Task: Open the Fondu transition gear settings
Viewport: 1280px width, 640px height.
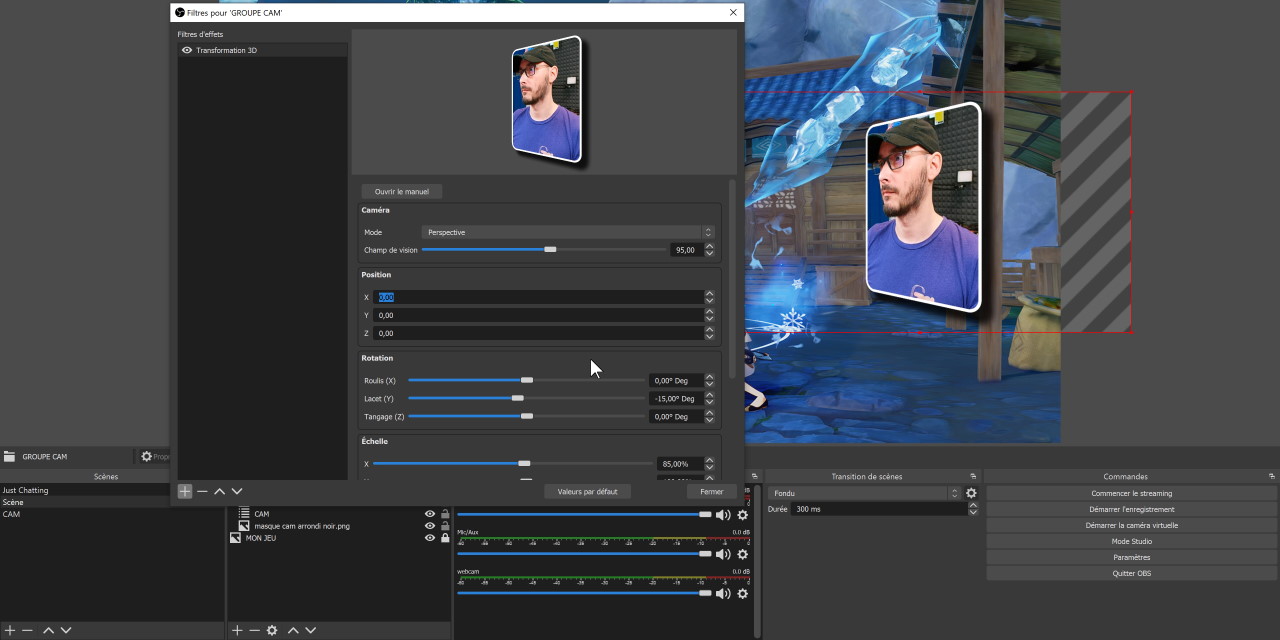Action: (x=969, y=492)
